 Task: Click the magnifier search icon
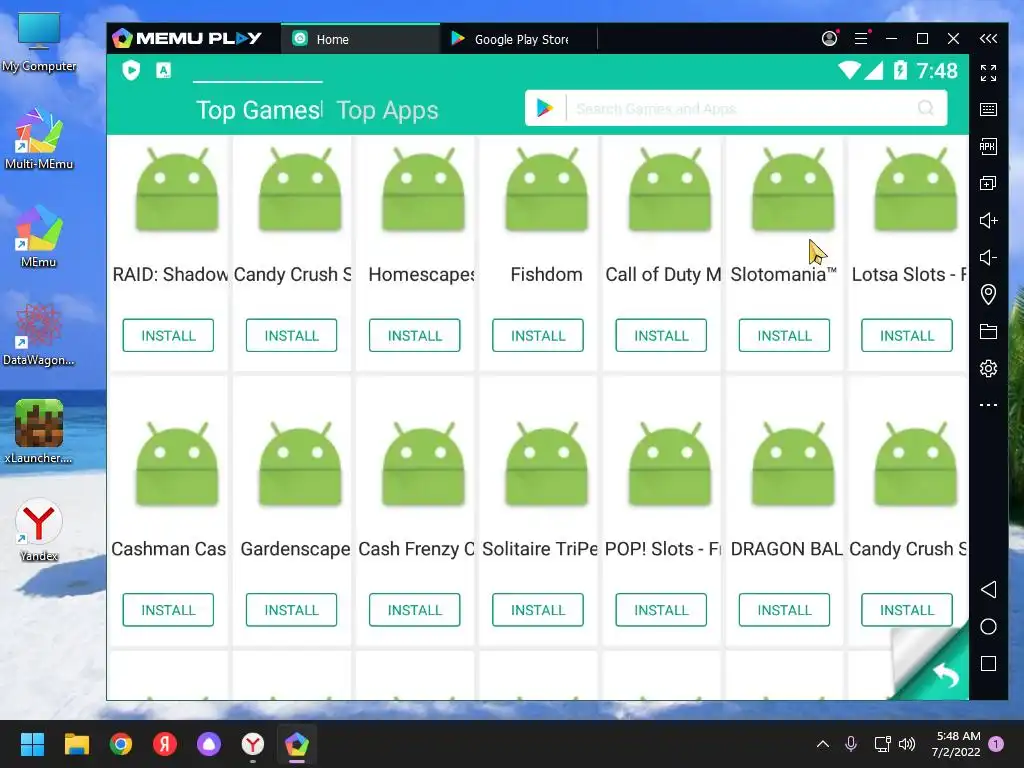[925, 108]
